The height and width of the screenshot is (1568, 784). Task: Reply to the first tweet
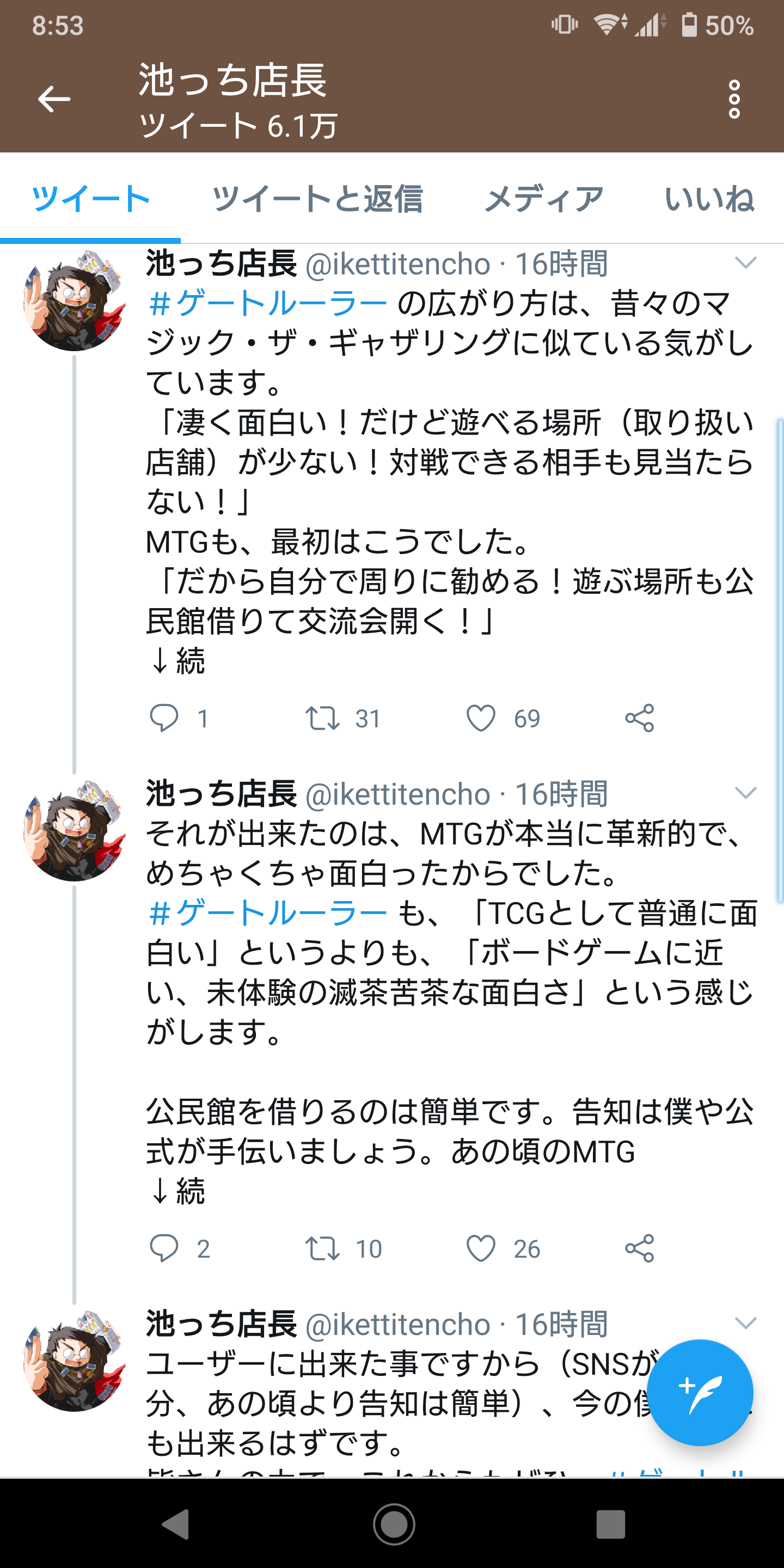pos(164,718)
